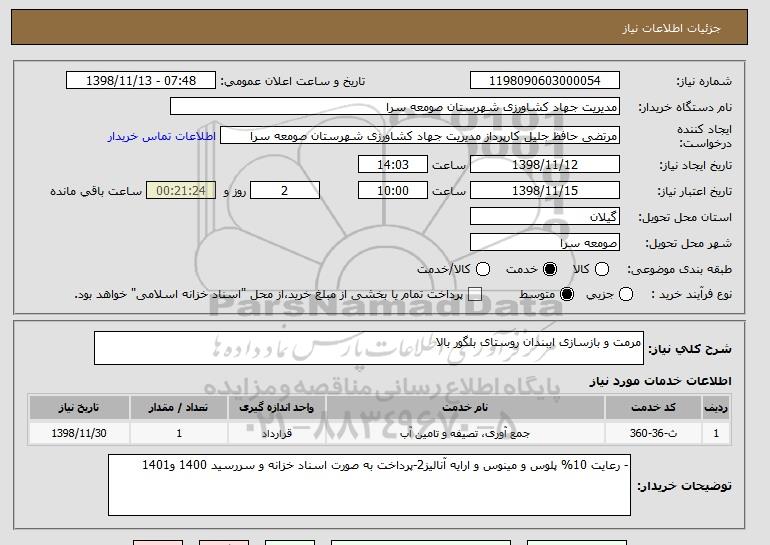Click need date cell 1398/11/30

click(x=79, y=433)
